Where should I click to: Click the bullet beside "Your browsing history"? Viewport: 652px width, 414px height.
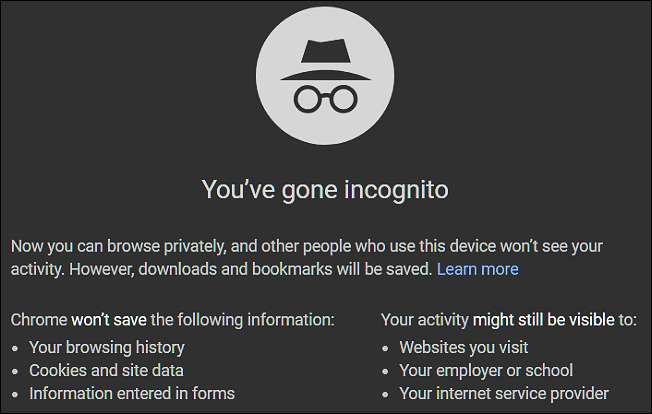click(16, 348)
